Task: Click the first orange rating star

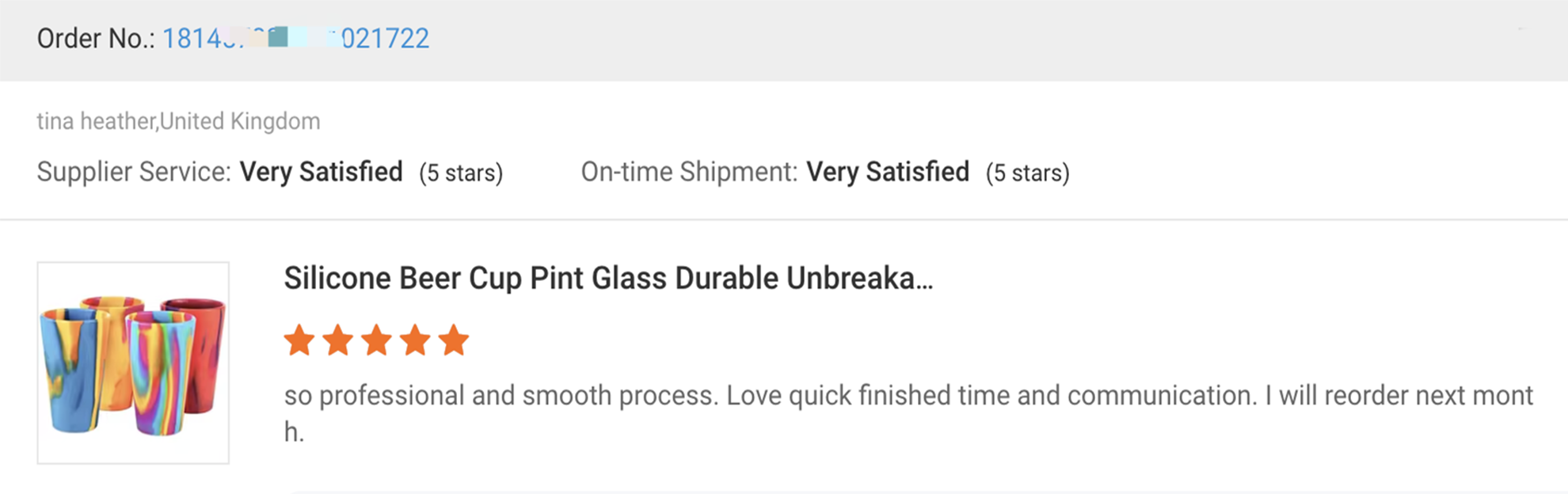Action: pos(299,340)
